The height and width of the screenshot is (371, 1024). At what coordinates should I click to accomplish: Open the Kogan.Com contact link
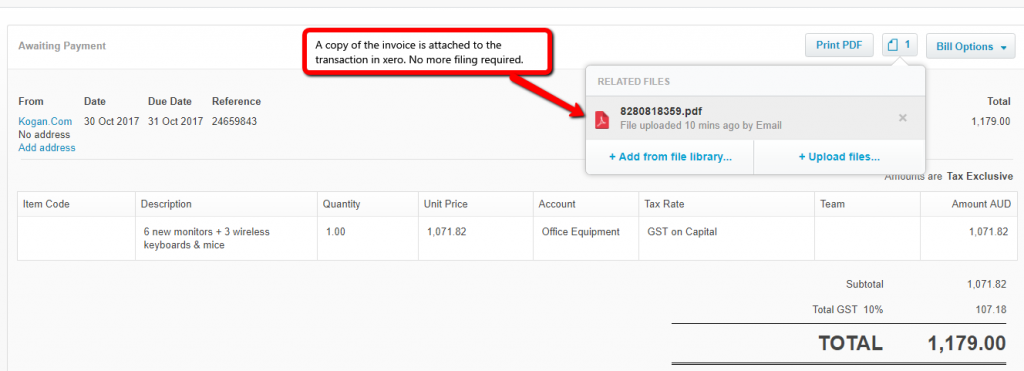45,121
